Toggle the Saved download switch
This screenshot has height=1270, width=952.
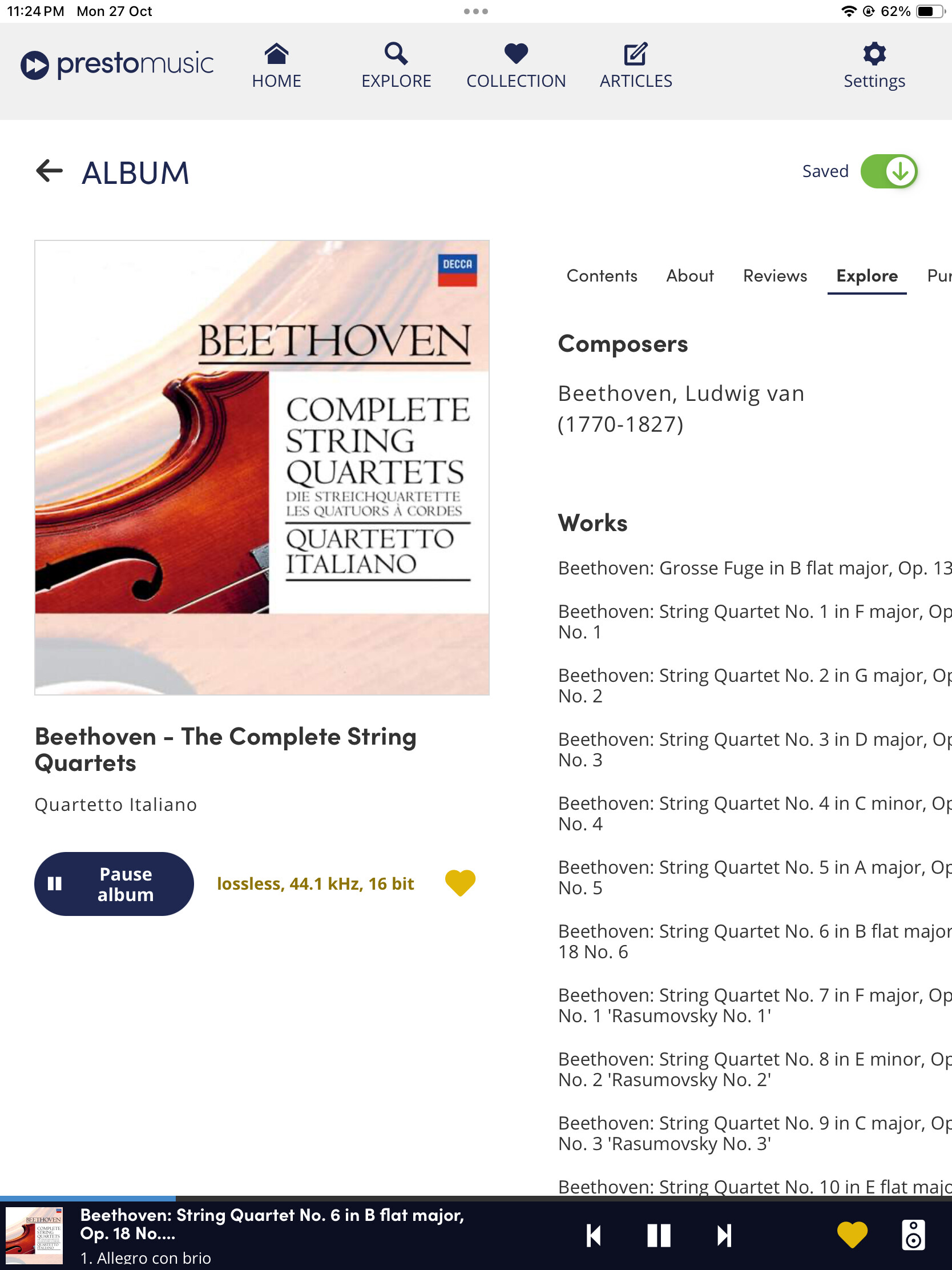[x=888, y=171]
